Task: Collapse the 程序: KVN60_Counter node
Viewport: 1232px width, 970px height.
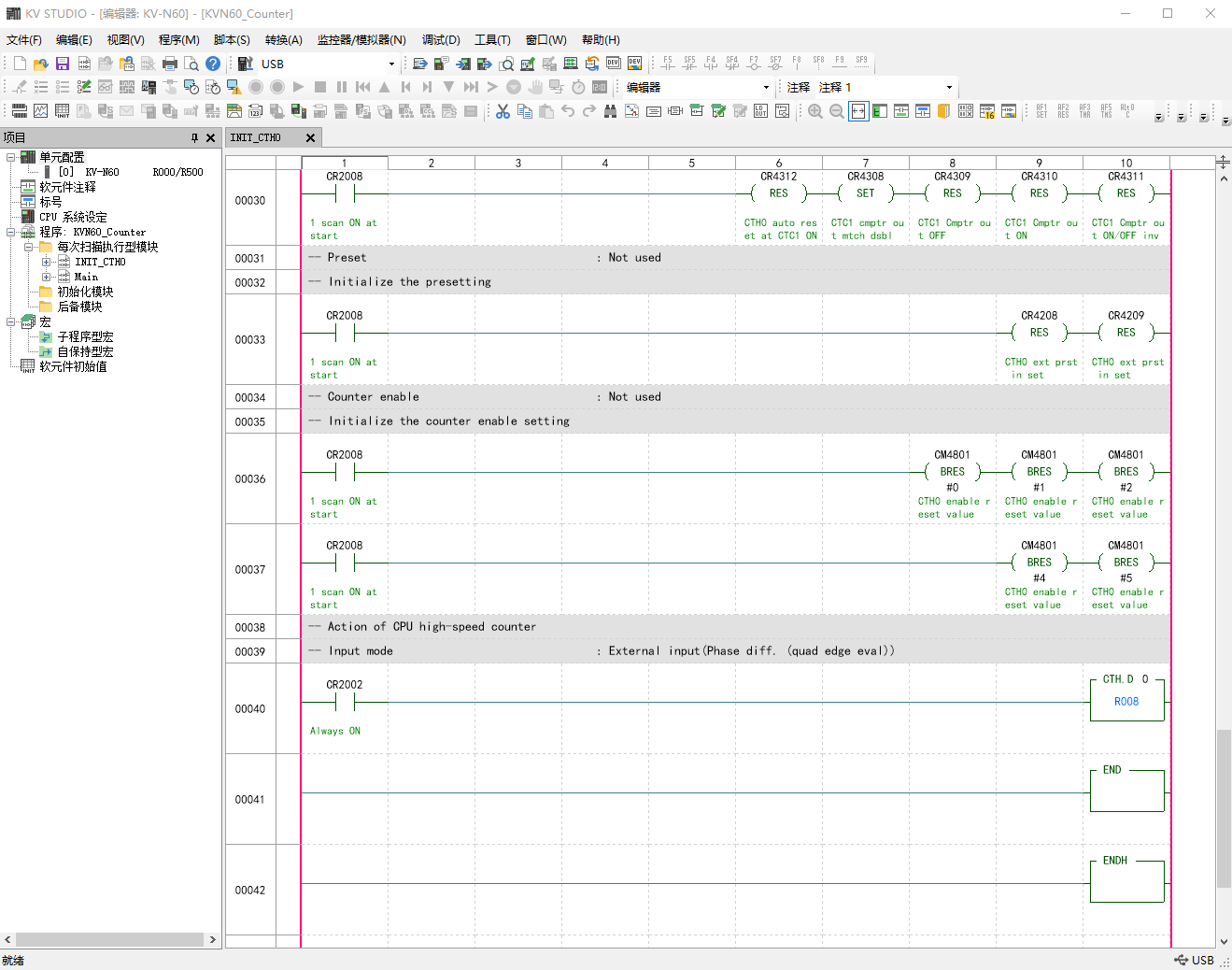Action: pyautogui.click(x=10, y=232)
